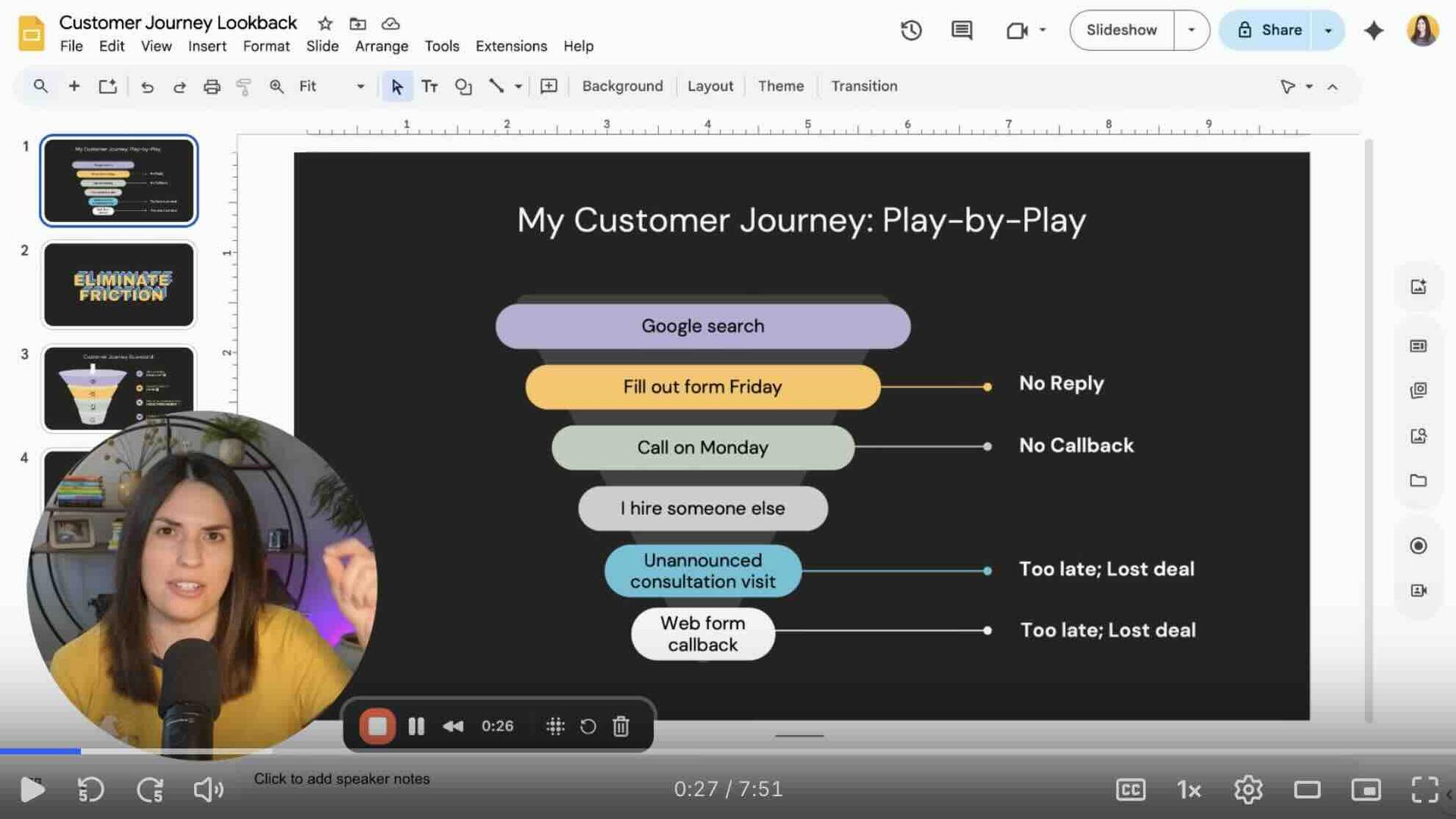Restart recording with circular arrow icon
Screen dimensions: 1456x819
click(x=588, y=726)
